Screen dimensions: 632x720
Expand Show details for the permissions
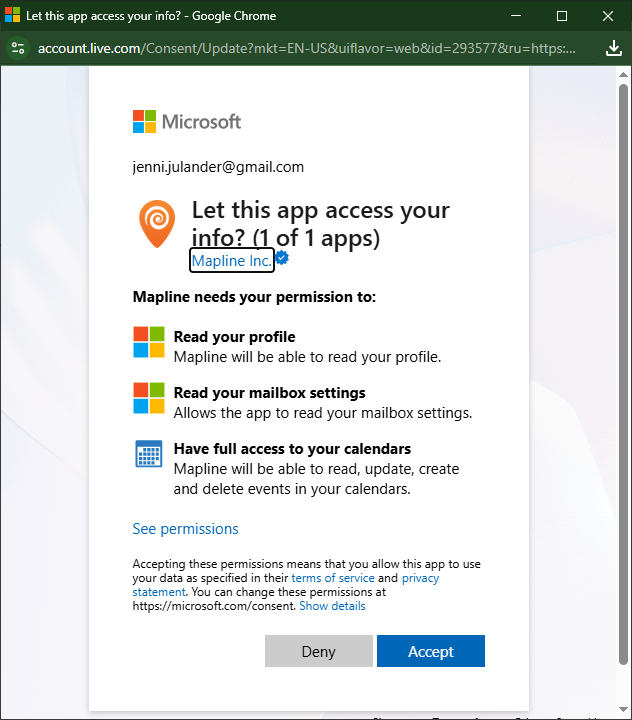coord(332,606)
